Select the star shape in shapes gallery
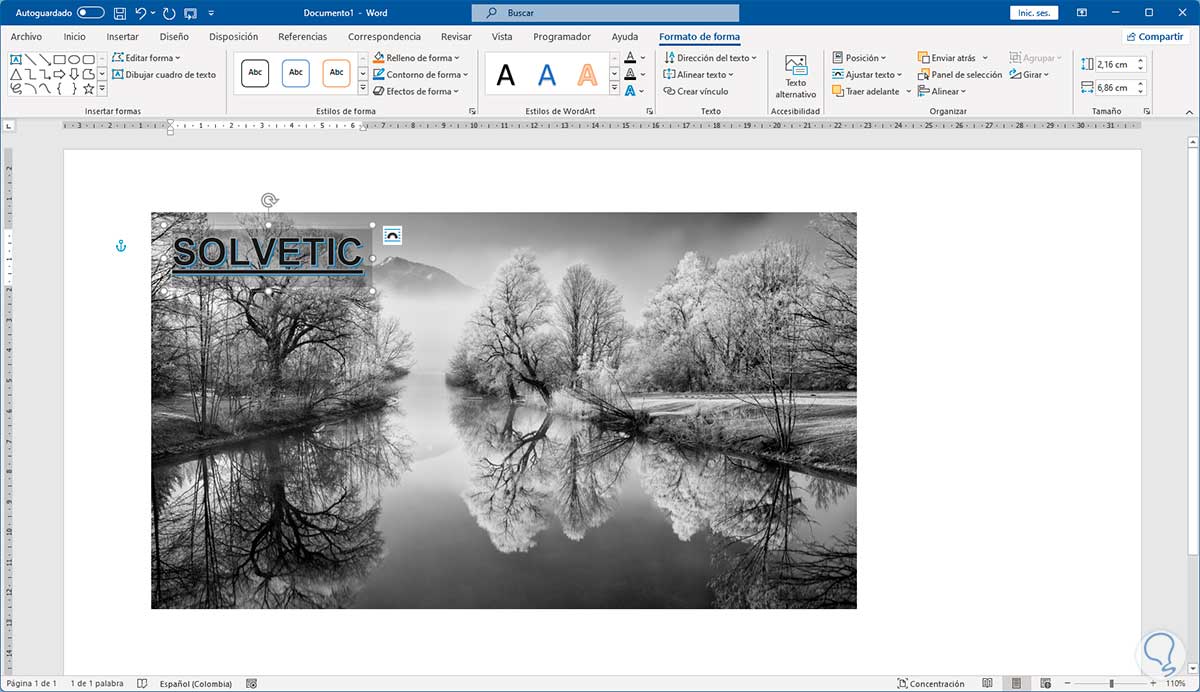1200x692 pixels. coord(88,89)
